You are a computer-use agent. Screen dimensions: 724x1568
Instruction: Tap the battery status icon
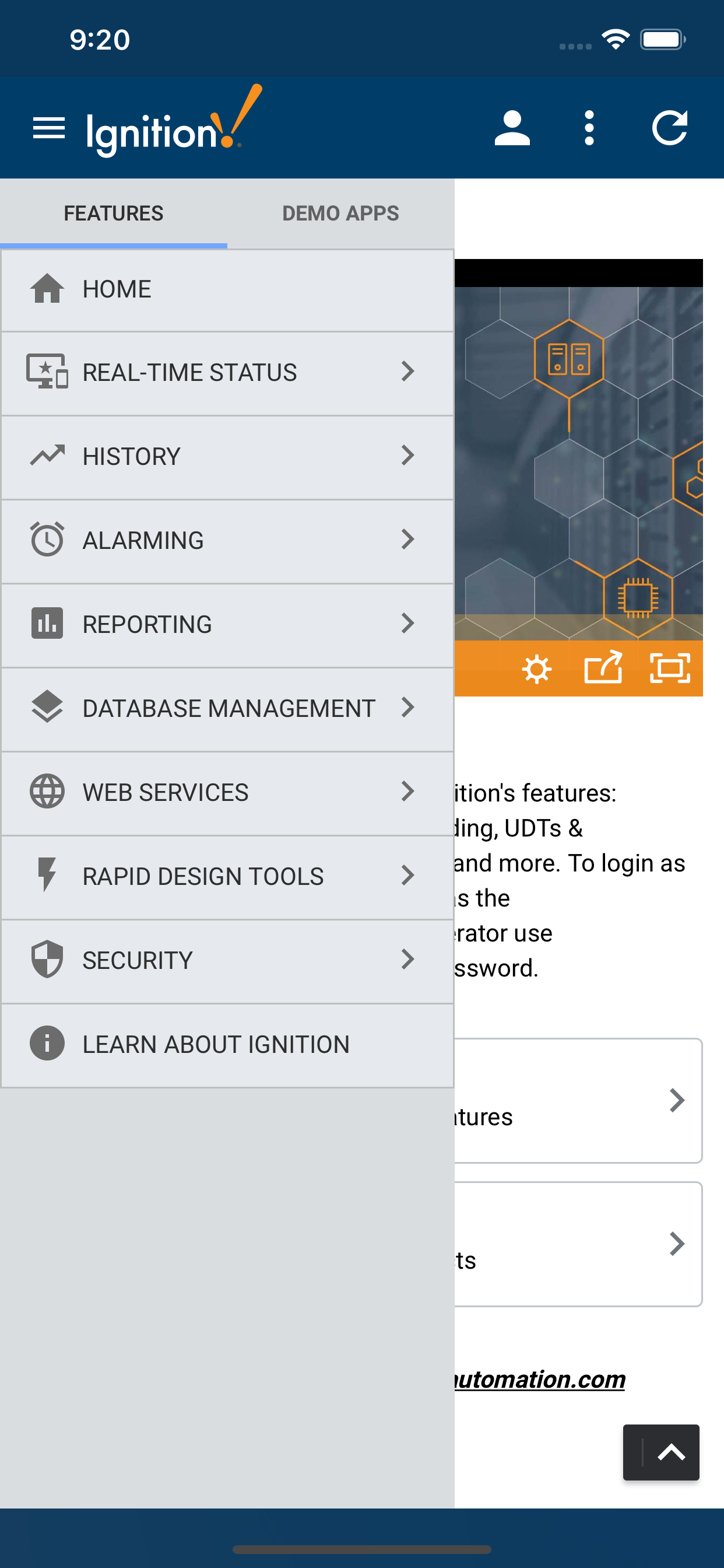point(663,40)
